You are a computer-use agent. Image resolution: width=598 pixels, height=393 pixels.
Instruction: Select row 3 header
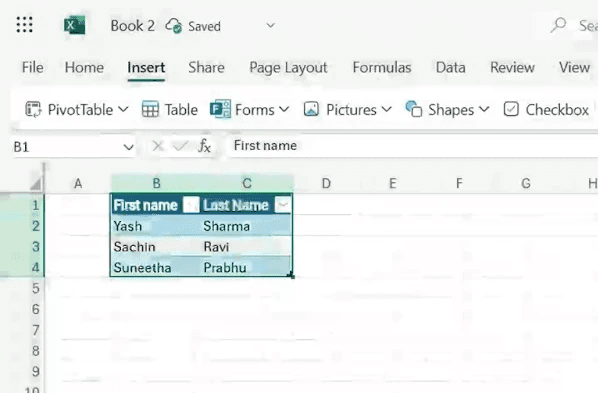(22, 246)
